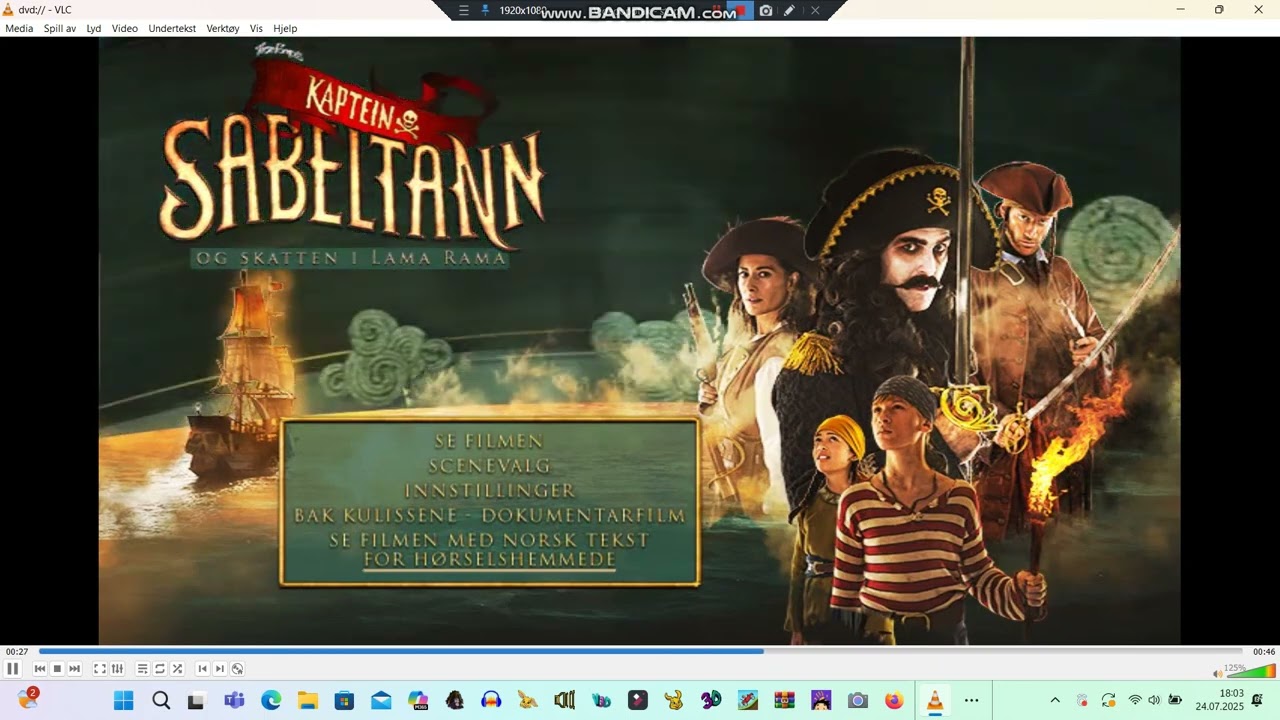Screen dimensions: 1280x720
Task: Click the sync update tray icon
Action: click(x=1108, y=701)
